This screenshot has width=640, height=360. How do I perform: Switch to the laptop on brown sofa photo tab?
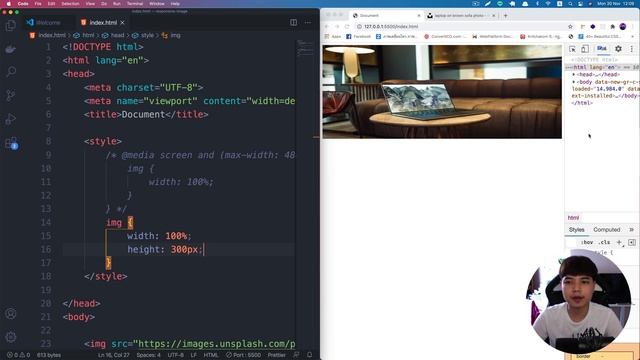click(x=461, y=16)
